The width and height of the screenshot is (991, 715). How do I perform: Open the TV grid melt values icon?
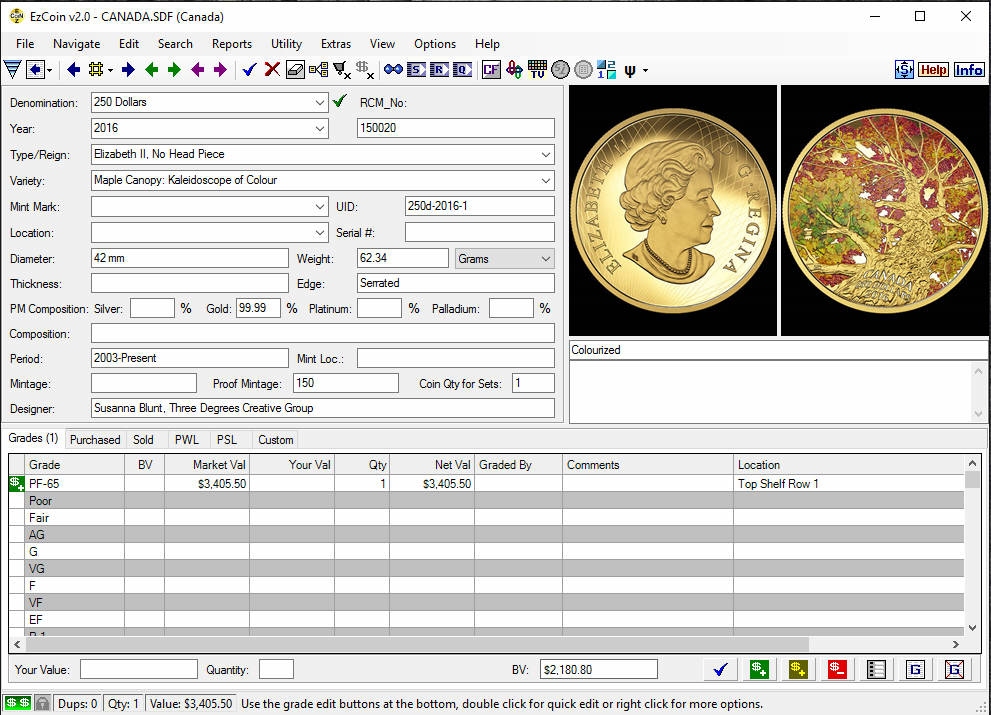point(537,69)
